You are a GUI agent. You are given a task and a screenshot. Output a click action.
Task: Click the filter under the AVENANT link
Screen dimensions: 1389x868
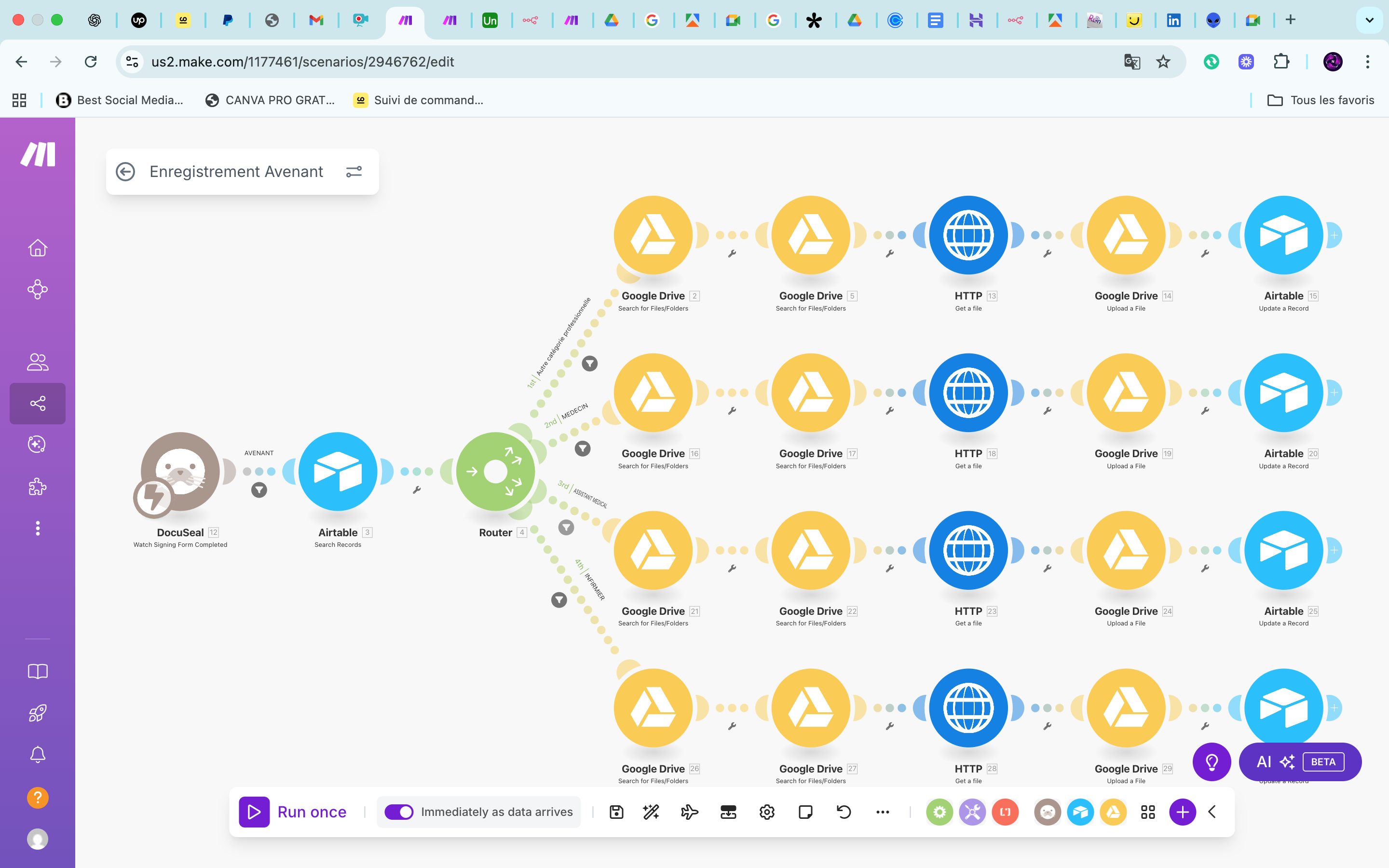259,489
